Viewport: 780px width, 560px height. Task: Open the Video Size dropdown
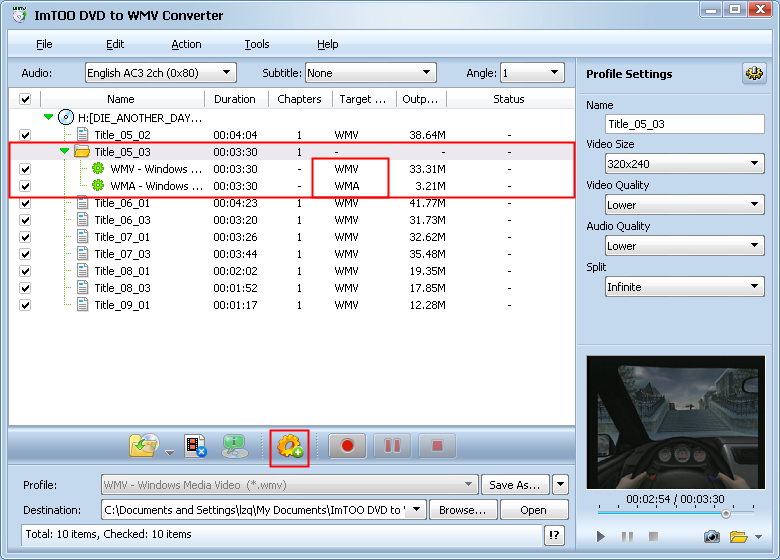[684, 164]
